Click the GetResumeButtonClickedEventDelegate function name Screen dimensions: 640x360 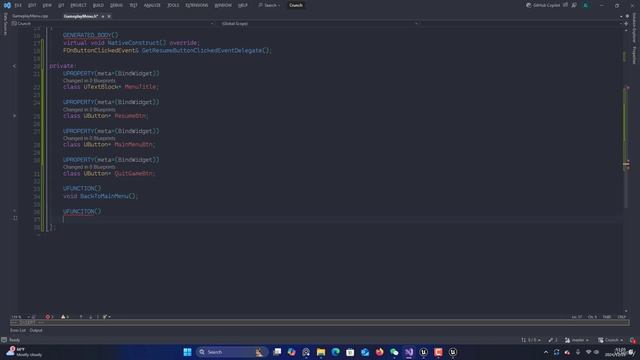pos(202,51)
